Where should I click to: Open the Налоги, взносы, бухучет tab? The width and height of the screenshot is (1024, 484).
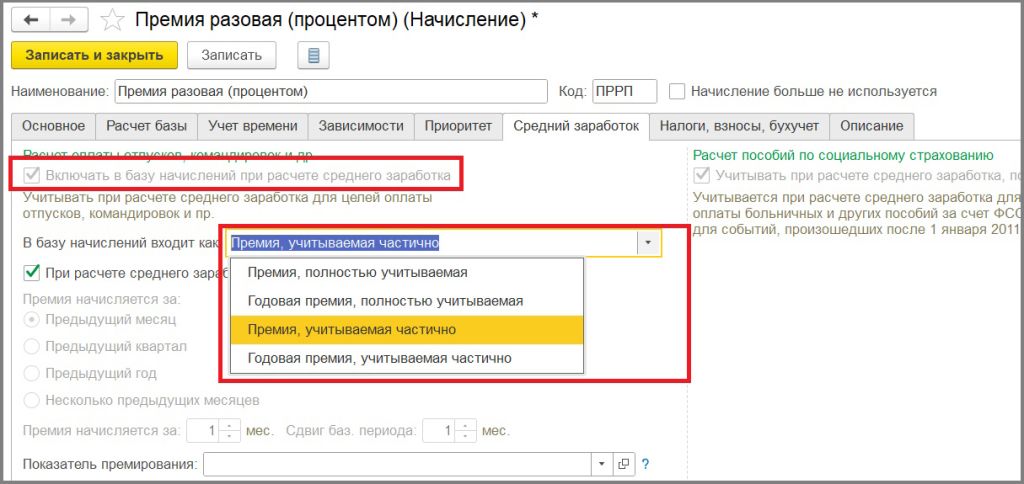coord(739,126)
